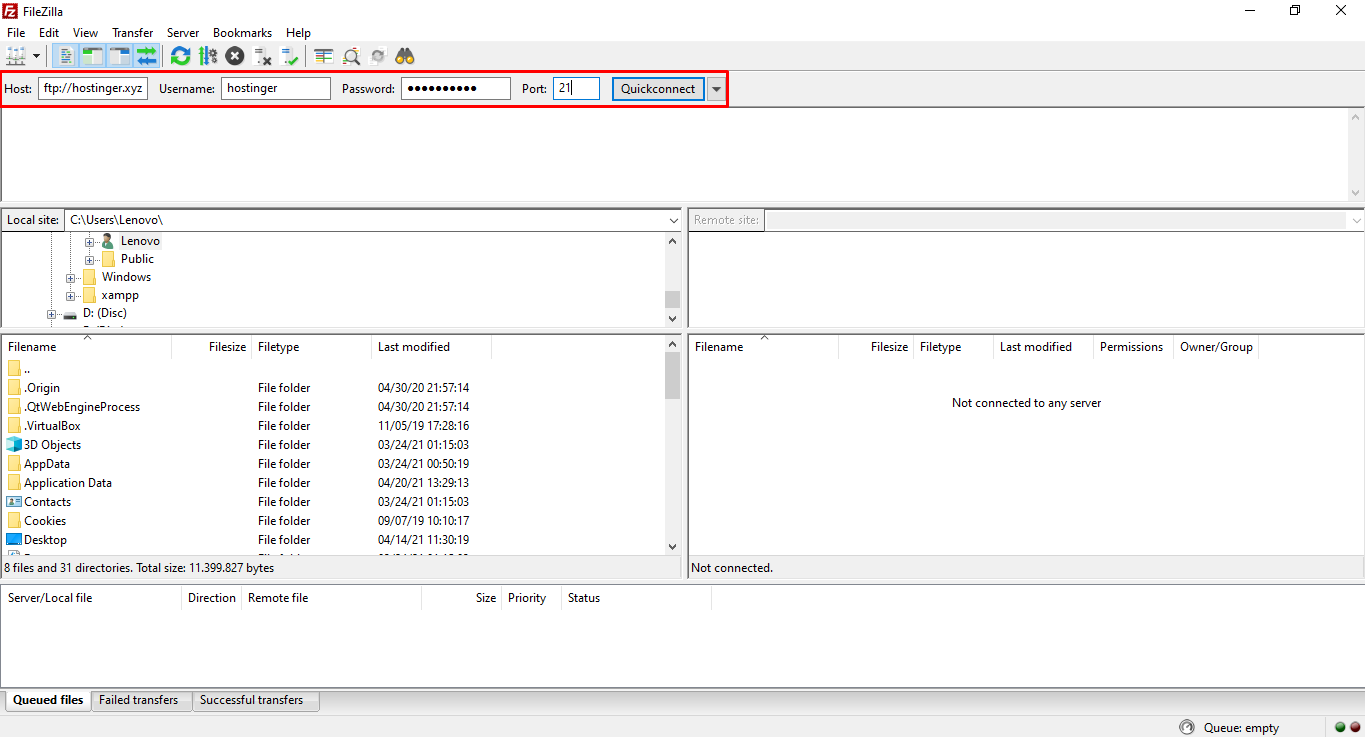Switch to the Failed transfers tab
The height and width of the screenshot is (737, 1365).
click(x=140, y=700)
